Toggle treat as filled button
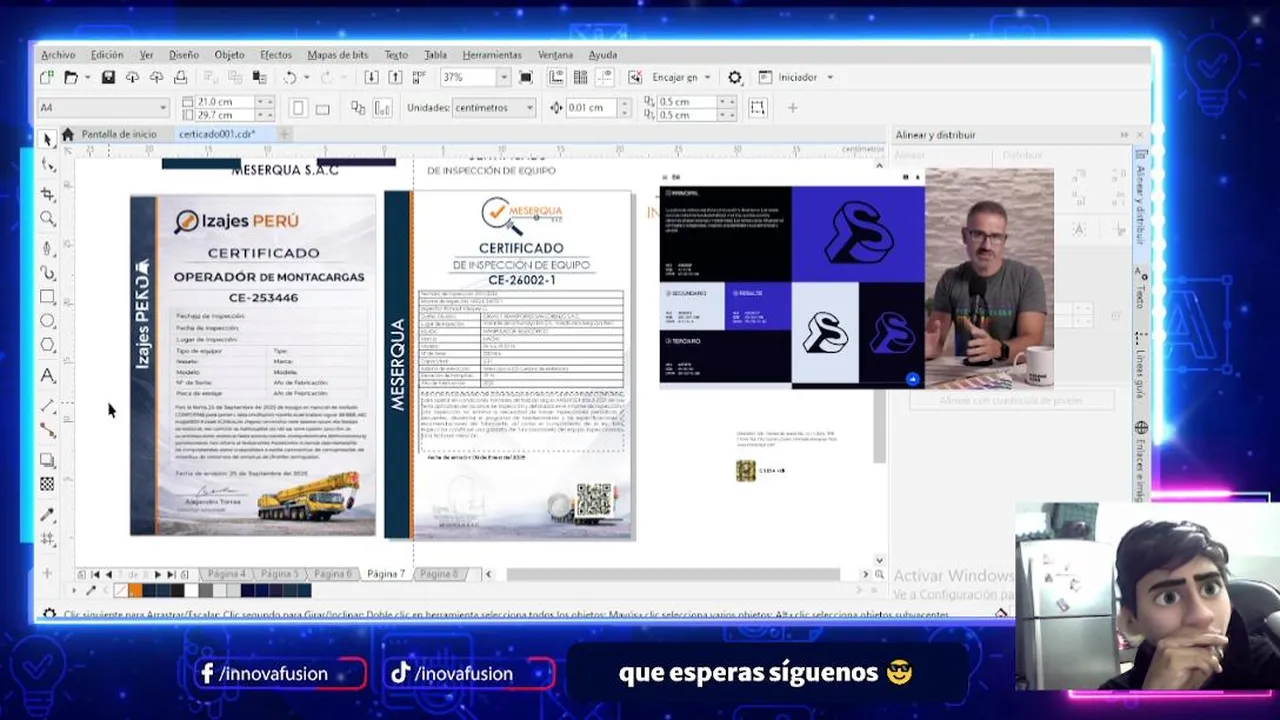 coord(757,108)
